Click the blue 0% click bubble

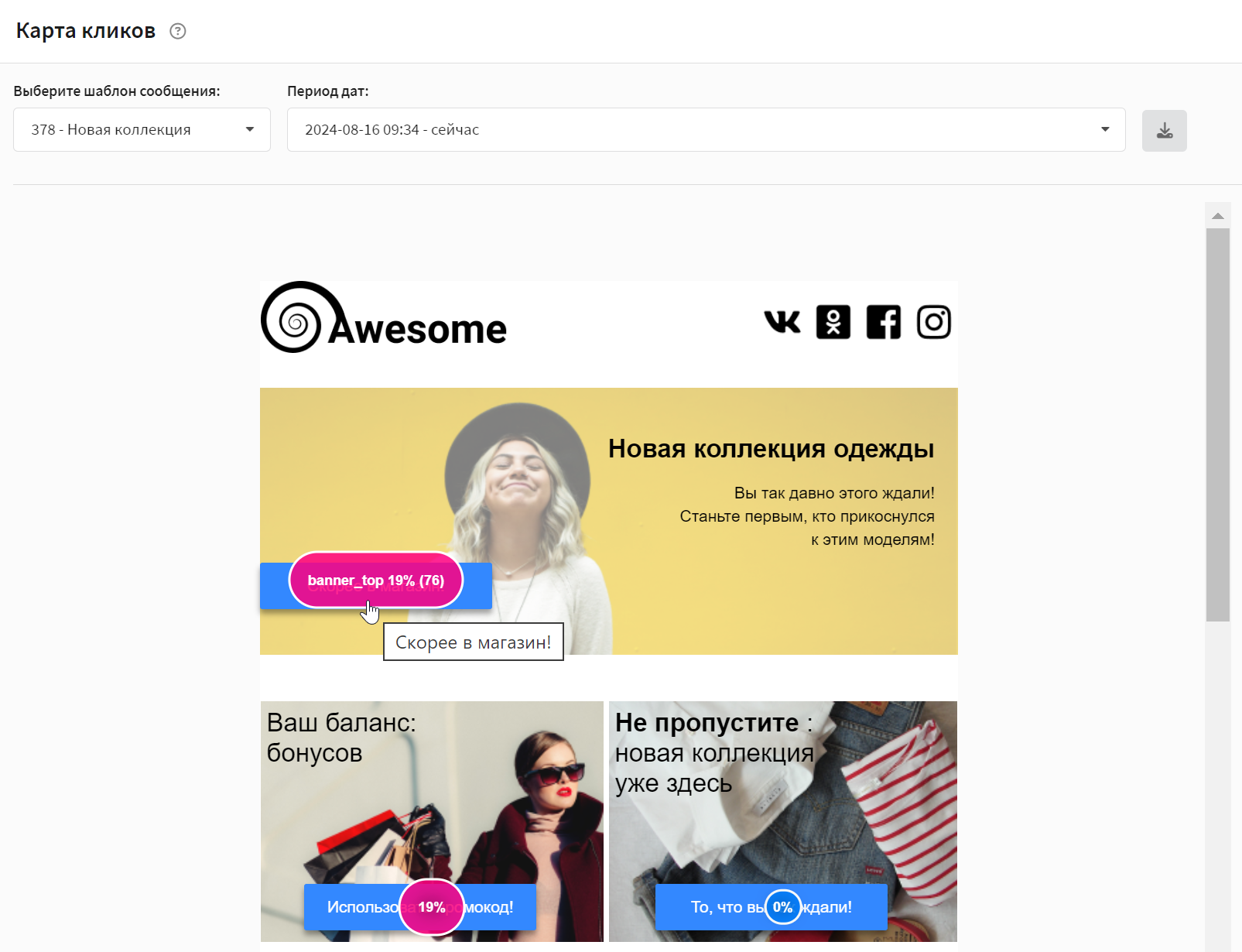point(782,907)
